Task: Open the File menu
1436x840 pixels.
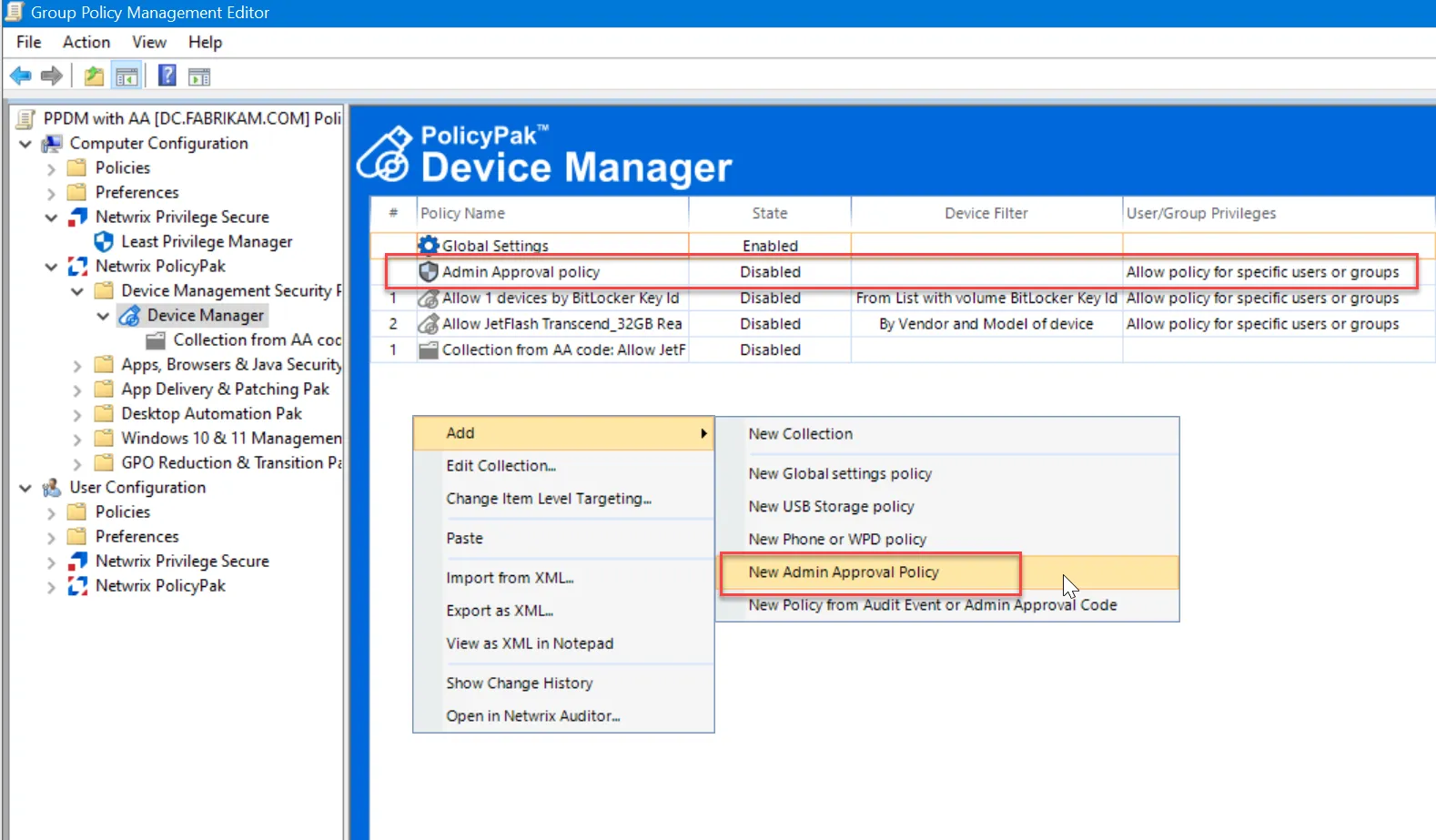Action: click(29, 42)
